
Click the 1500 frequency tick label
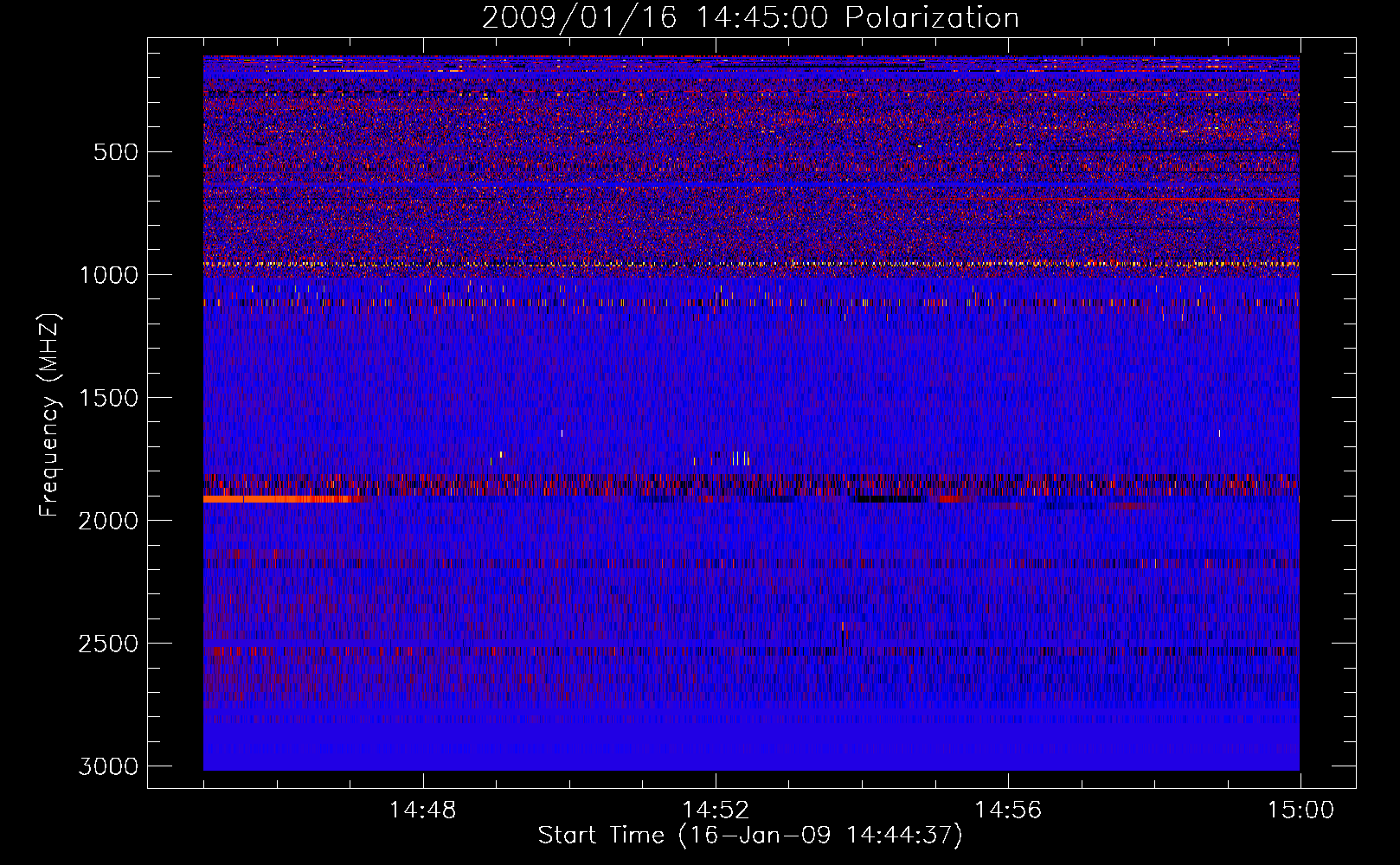tap(108, 398)
